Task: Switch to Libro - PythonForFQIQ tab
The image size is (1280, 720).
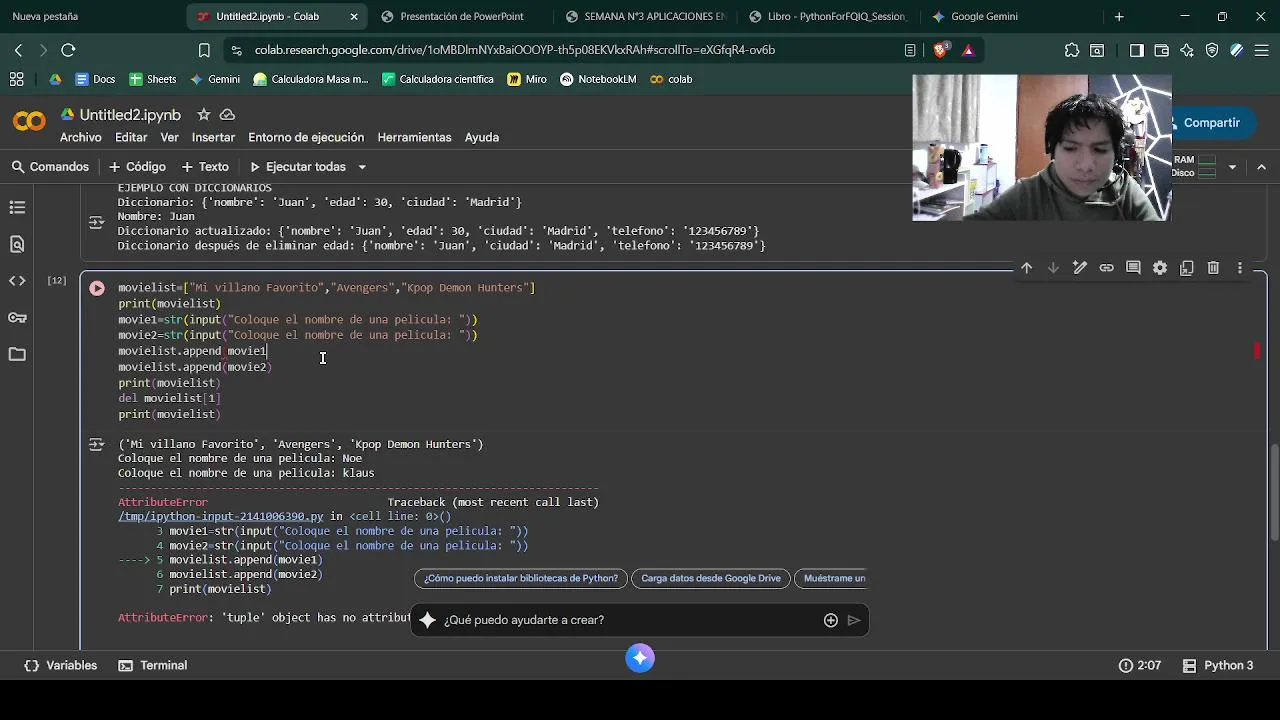Action: click(x=828, y=16)
